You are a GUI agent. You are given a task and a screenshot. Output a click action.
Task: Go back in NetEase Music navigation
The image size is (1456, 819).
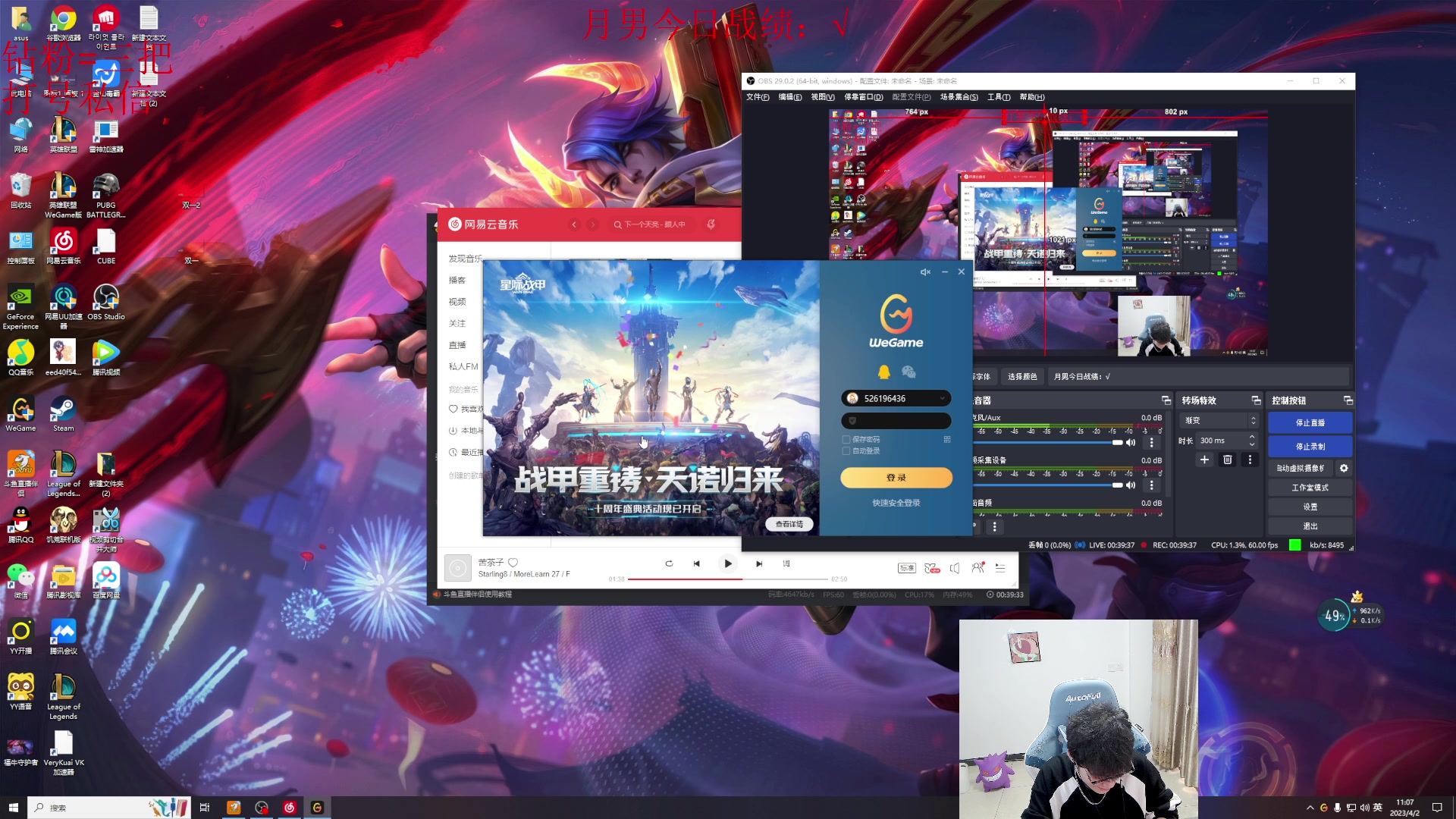point(574,224)
